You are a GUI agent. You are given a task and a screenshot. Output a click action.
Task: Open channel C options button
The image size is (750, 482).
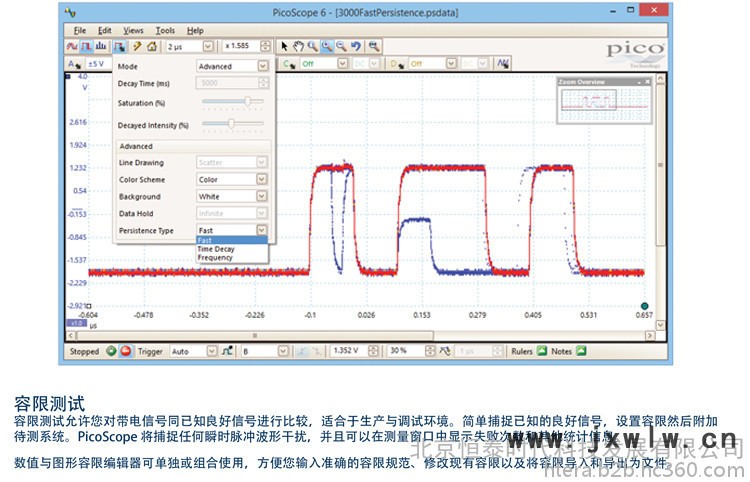coord(289,64)
